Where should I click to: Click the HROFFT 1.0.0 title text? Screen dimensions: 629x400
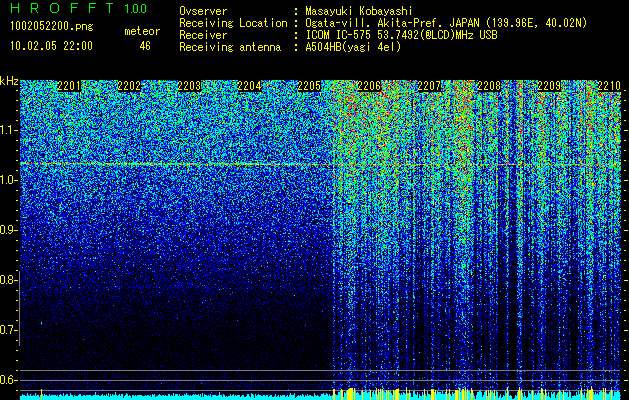tap(78, 8)
